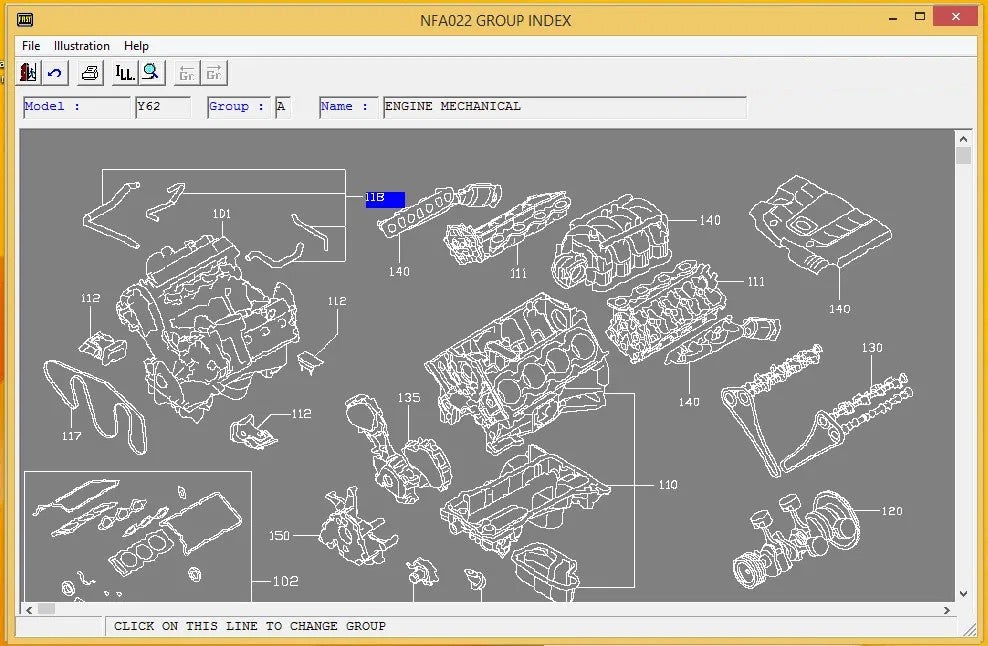Viewport: 988px width, 646px height.
Task: Click the horizontal scrollbar right arrow
Action: (x=947, y=609)
